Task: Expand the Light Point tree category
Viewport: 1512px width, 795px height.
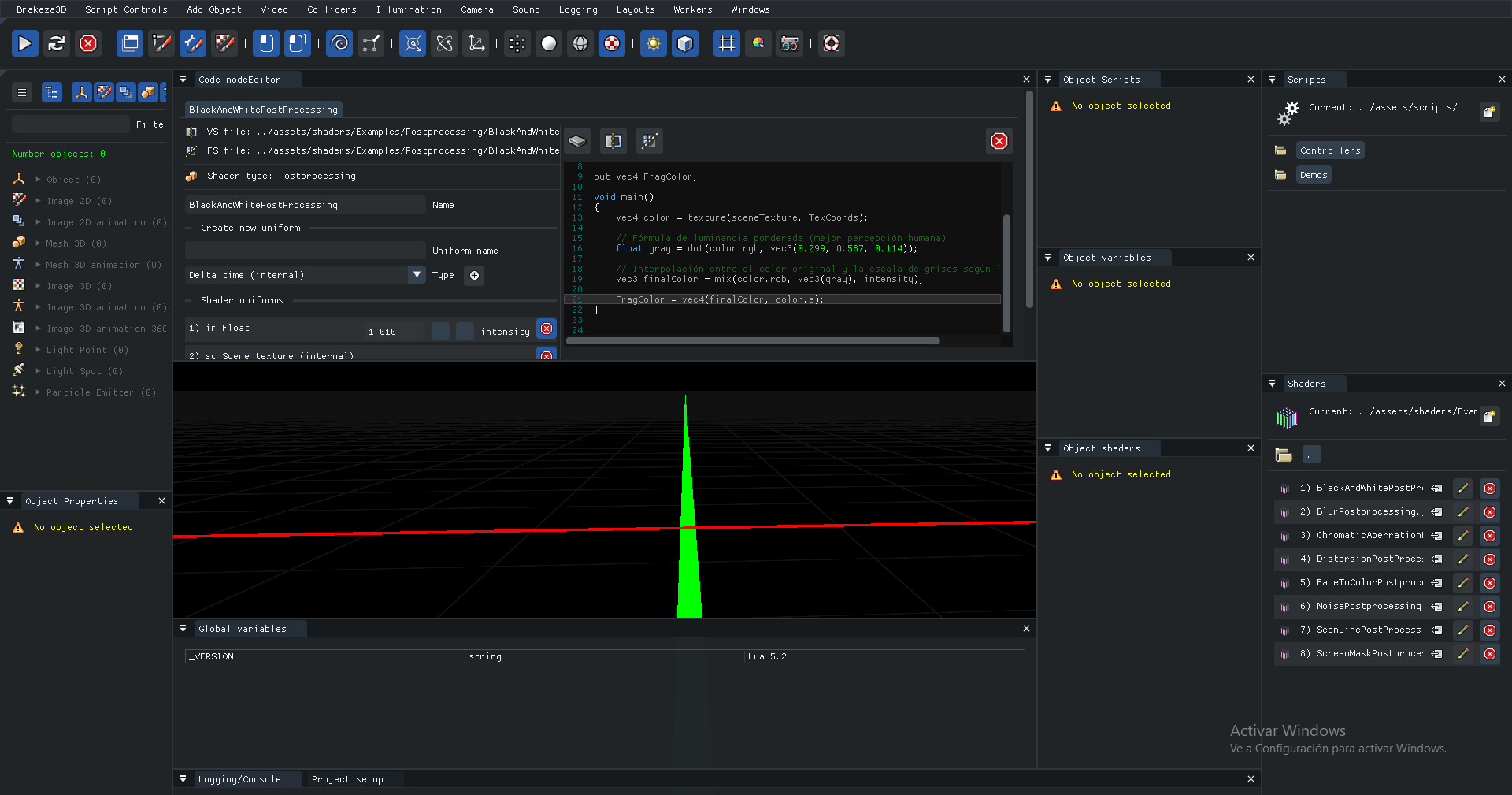Action: pos(35,350)
